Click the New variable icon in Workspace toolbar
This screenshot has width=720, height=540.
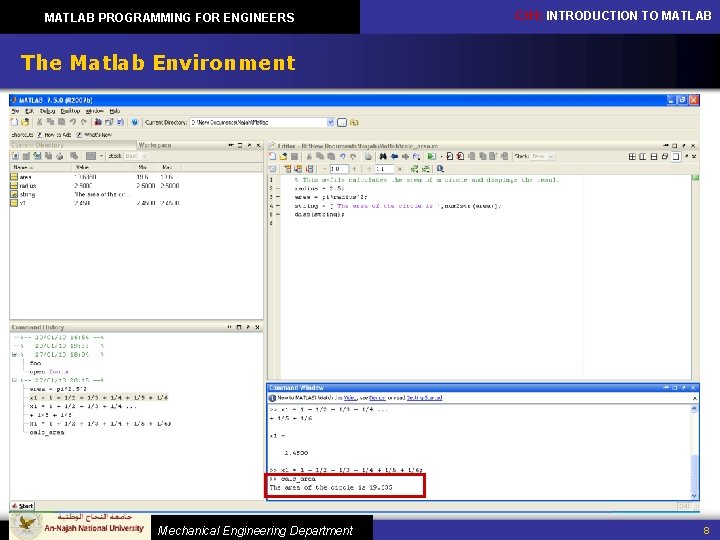[15, 156]
